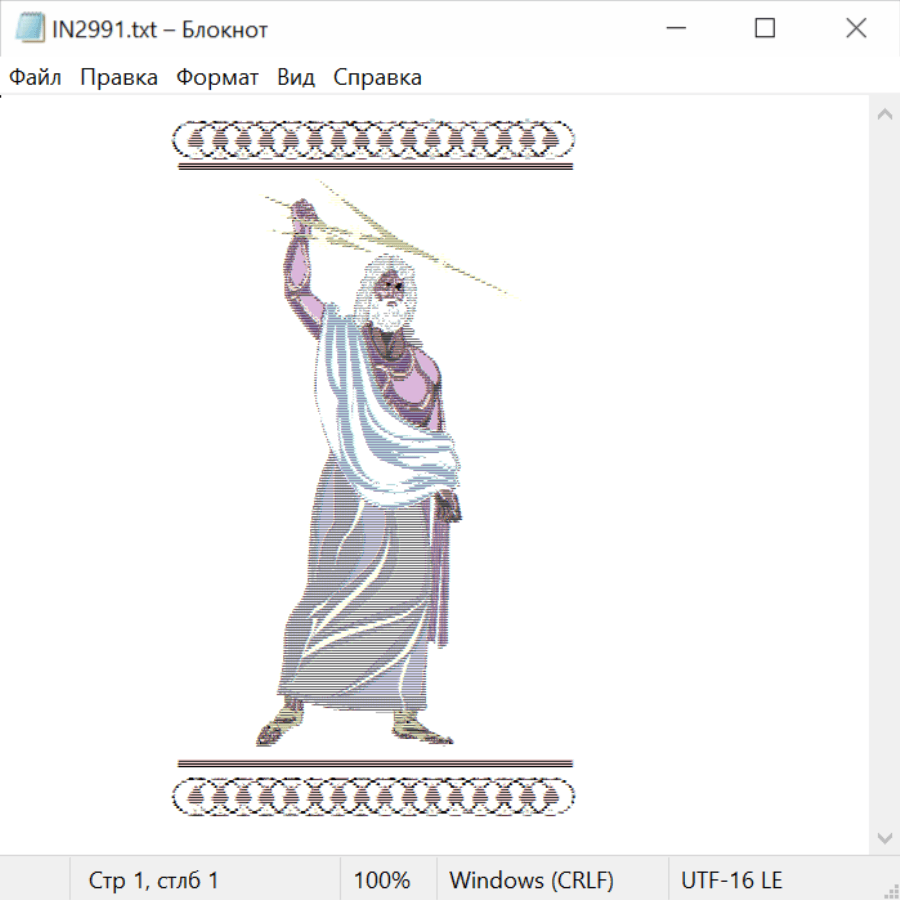Click the top ornamental chain border
This screenshot has width=900, height=900.
click(x=374, y=141)
